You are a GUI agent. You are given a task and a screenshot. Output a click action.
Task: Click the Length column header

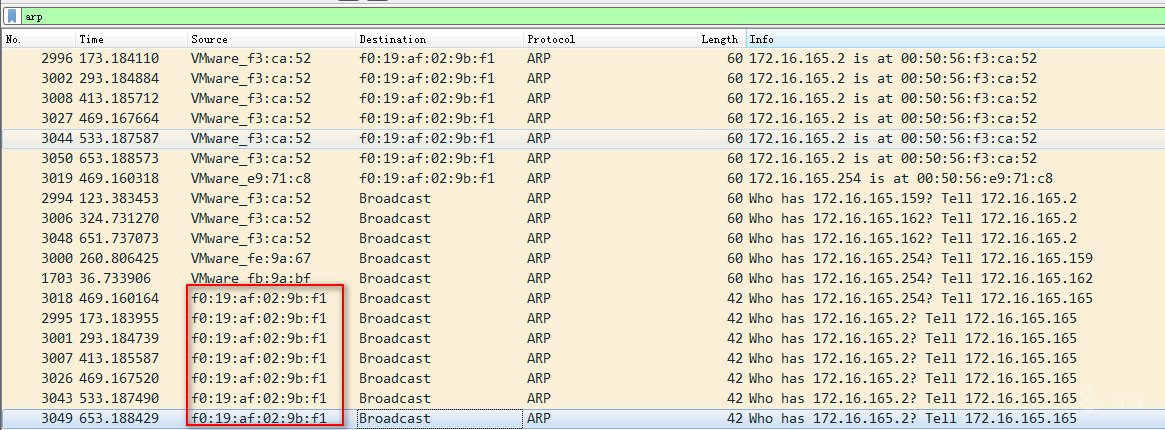pos(719,39)
